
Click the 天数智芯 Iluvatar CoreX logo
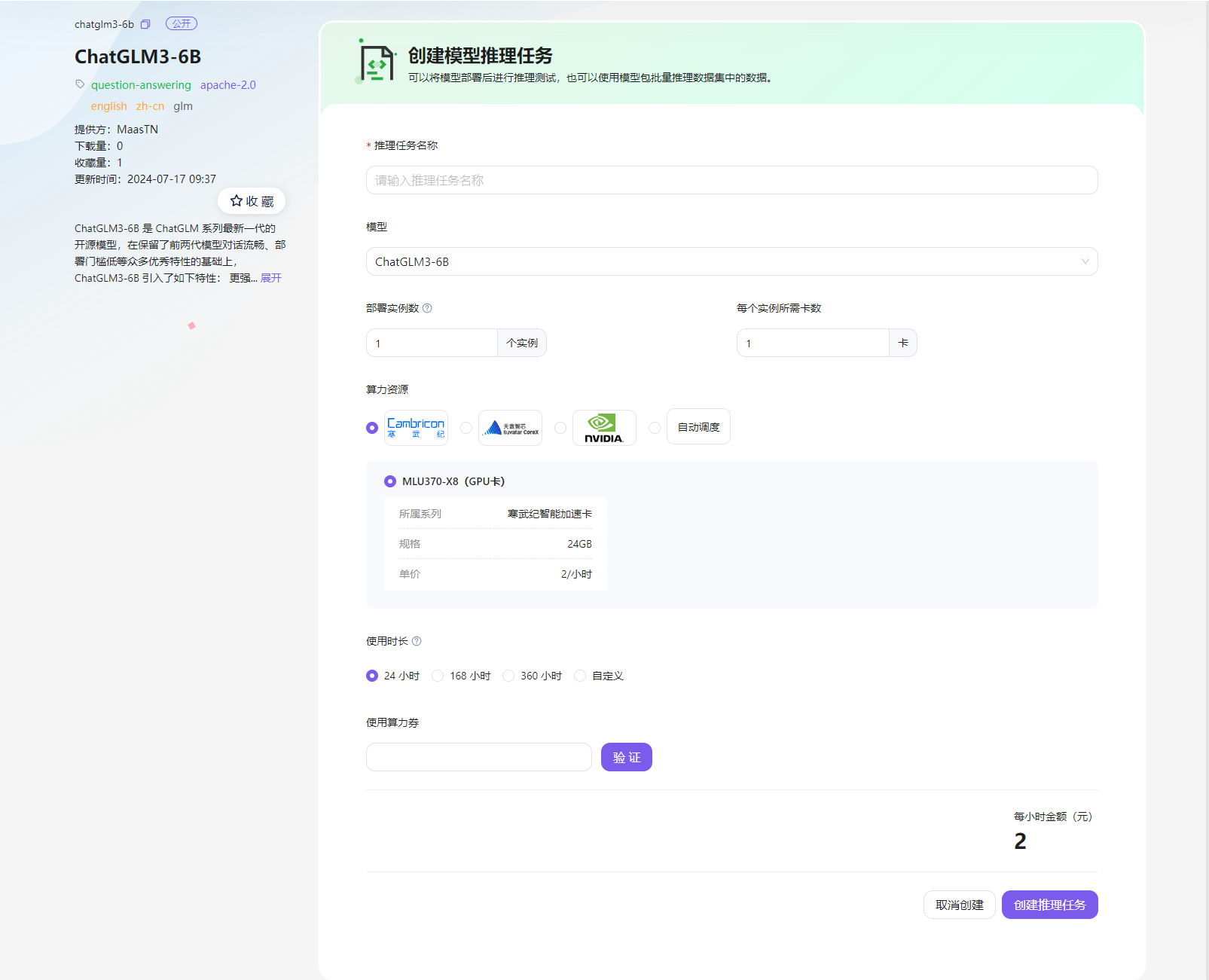(510, 428)
